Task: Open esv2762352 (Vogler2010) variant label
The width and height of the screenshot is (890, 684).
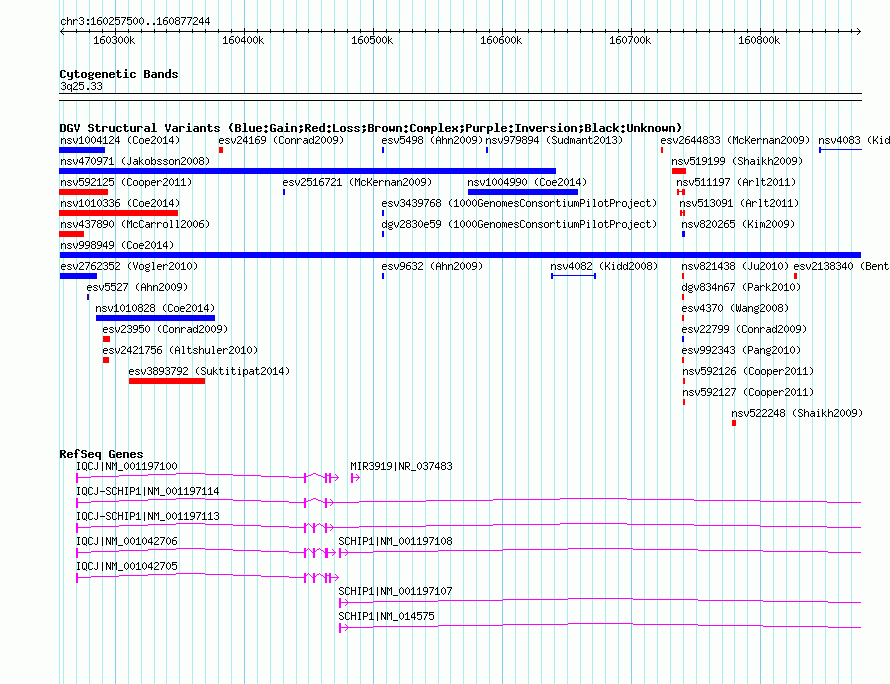Action: [129, 266]
